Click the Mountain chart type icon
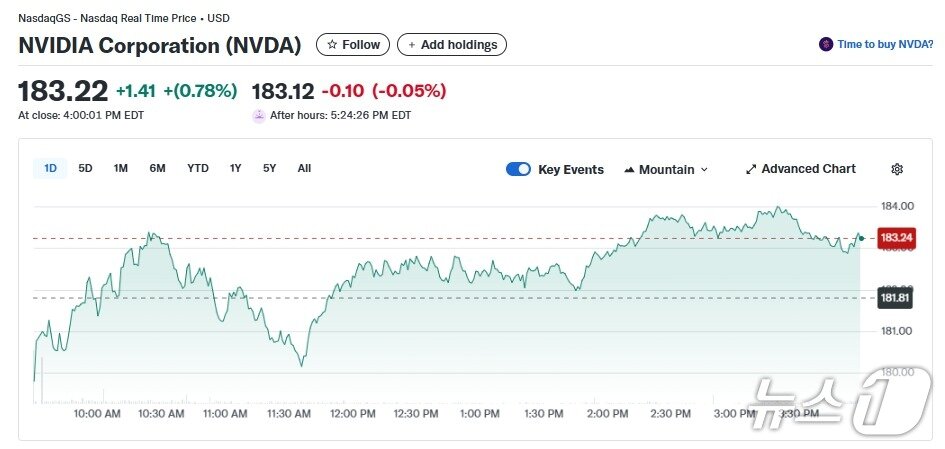The image size is (945, 449). pyautogui.click(x=629, y=170)
